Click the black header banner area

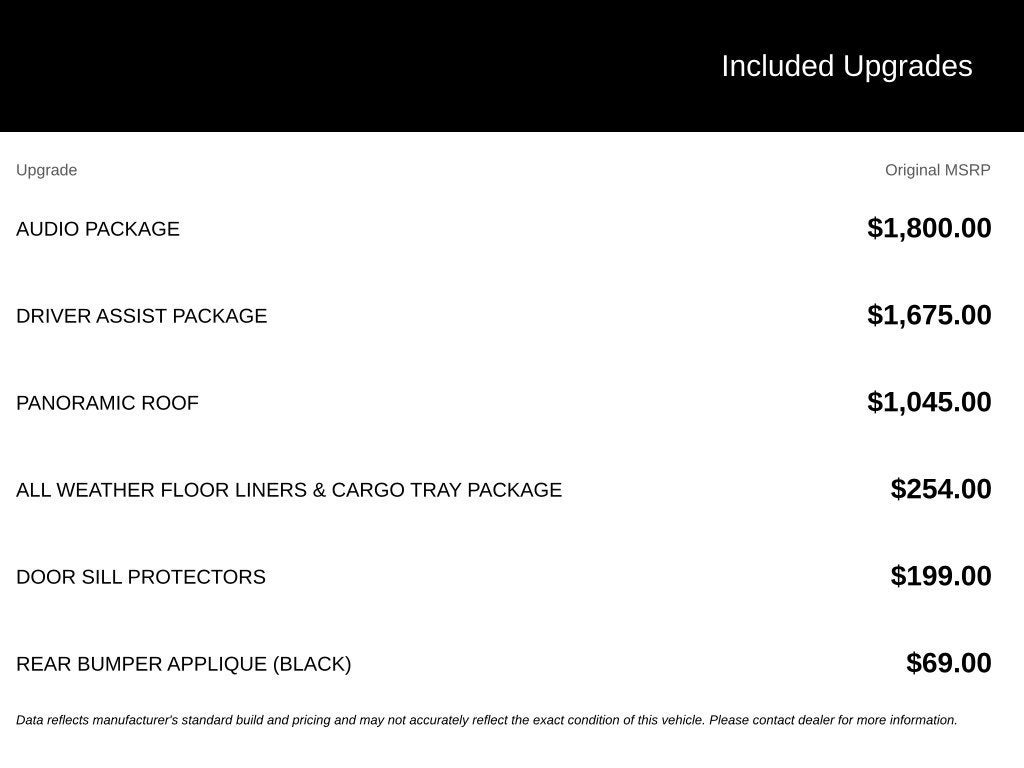click(512, 66)
